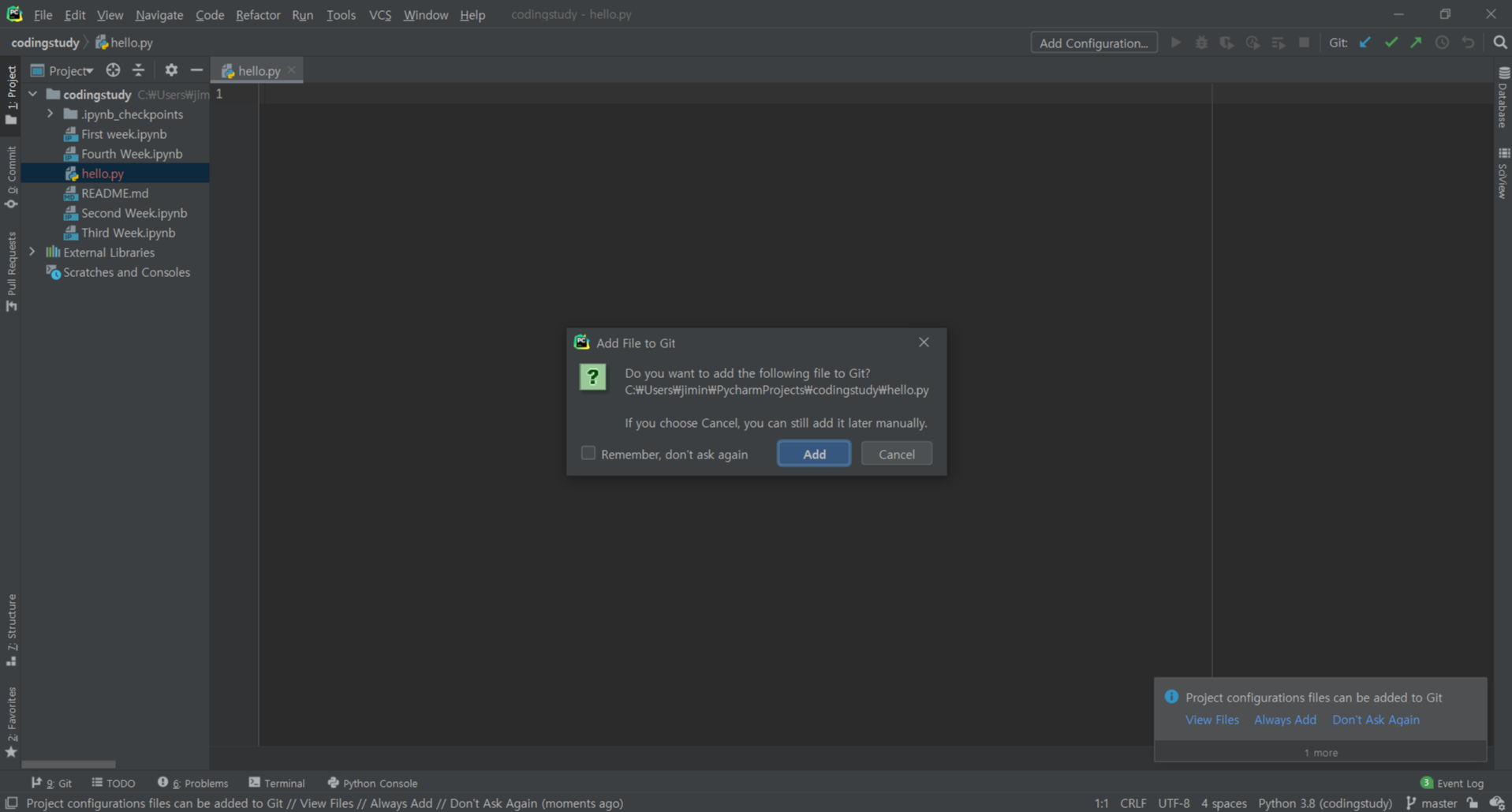Viewport: 1512px width, 812px height.
Task: Expand the 1 more notifications row
Action: coord(1320,753)
